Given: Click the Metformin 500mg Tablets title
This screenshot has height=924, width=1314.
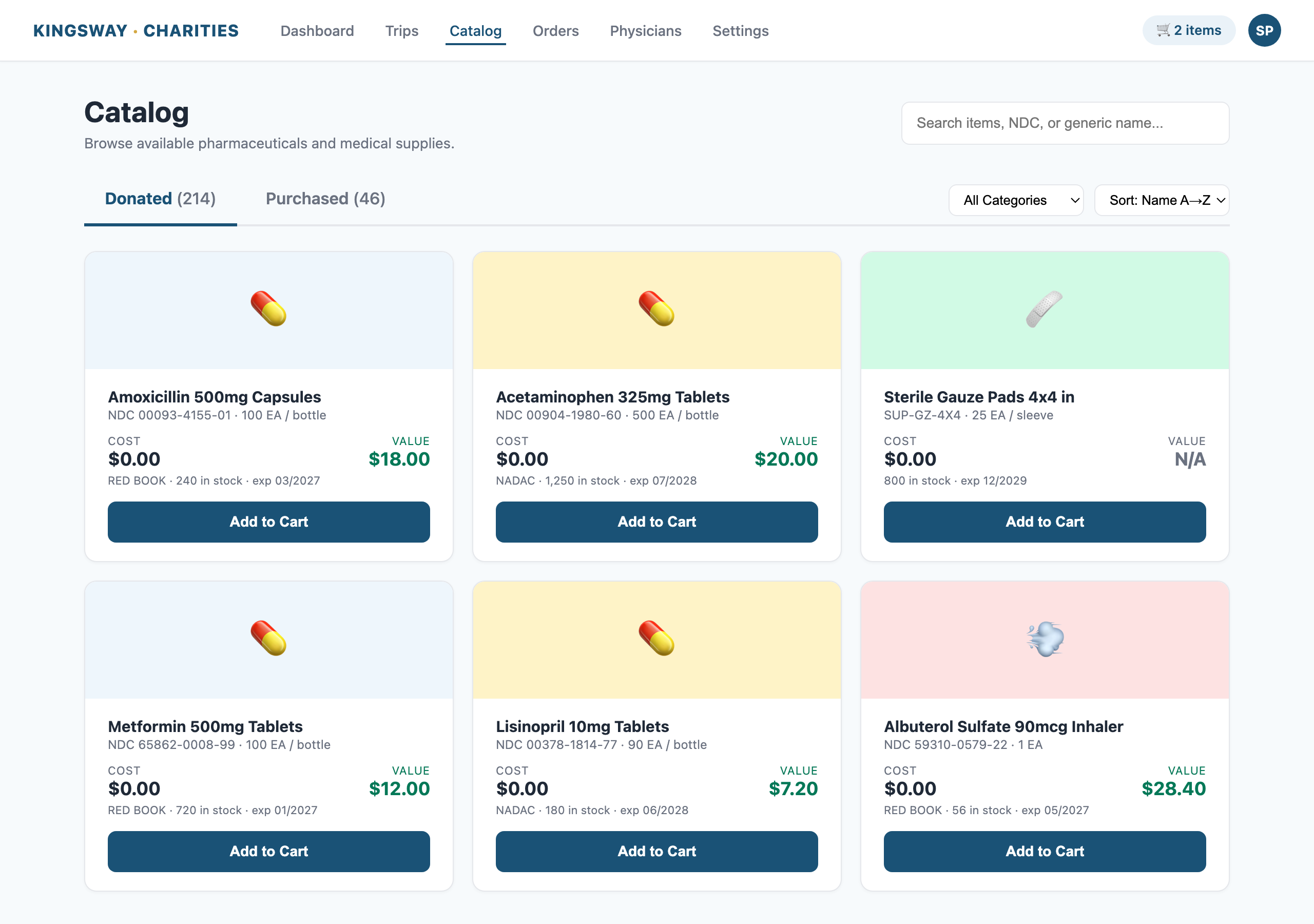Looking at the screenshot, I should (205, 726).
